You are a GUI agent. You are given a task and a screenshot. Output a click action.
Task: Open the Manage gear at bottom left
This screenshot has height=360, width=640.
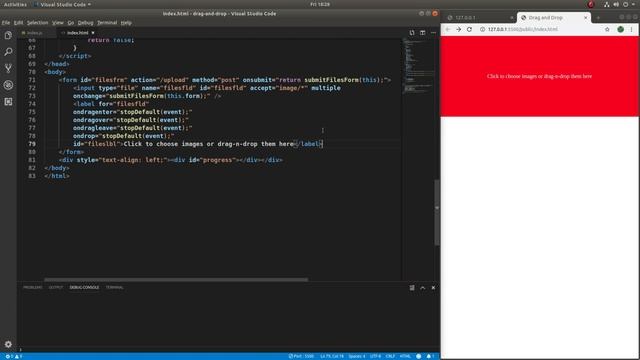coord(8,344)
